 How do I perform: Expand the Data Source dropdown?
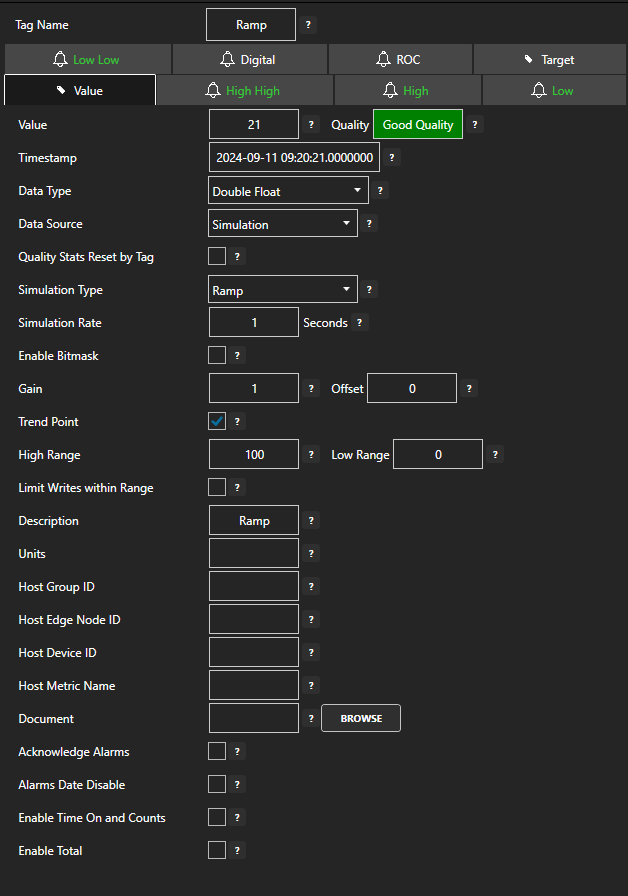pos(283,224)
